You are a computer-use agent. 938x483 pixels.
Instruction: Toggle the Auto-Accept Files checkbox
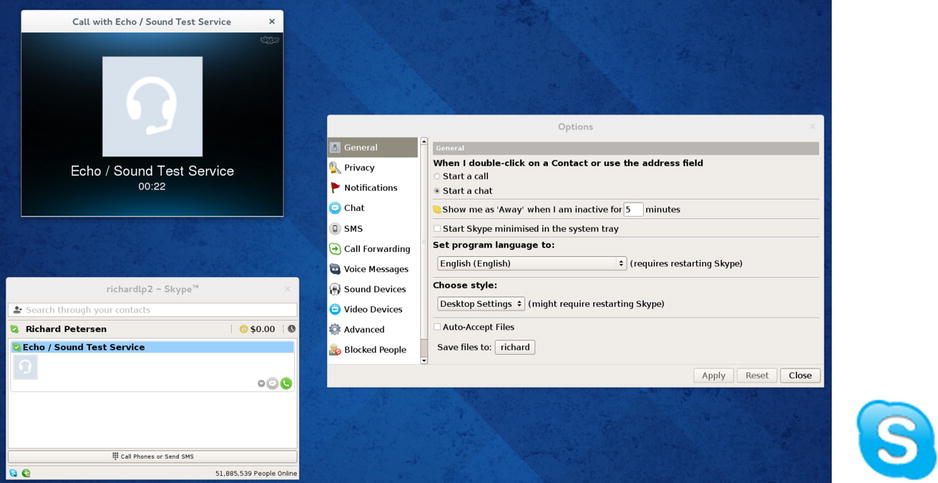point(437,327)
